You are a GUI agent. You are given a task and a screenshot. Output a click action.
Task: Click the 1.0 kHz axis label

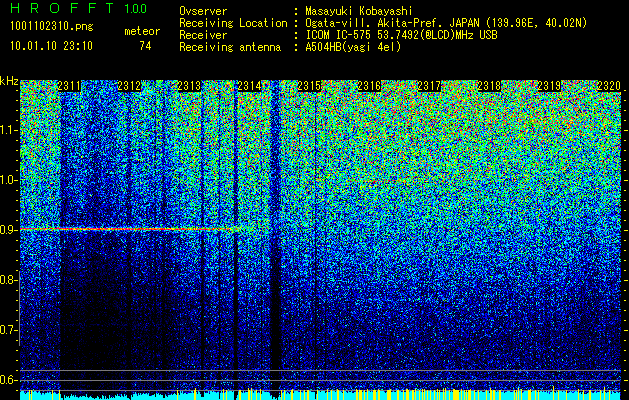8,180
